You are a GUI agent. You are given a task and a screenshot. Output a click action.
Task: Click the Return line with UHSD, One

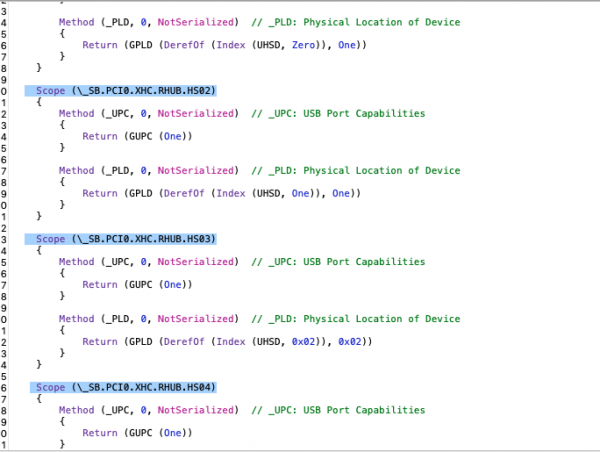(x=222, y=193)
